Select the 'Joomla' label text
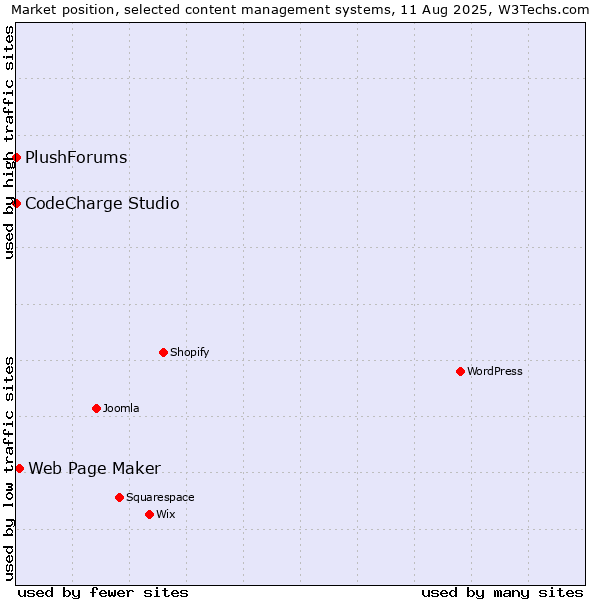 121,408
